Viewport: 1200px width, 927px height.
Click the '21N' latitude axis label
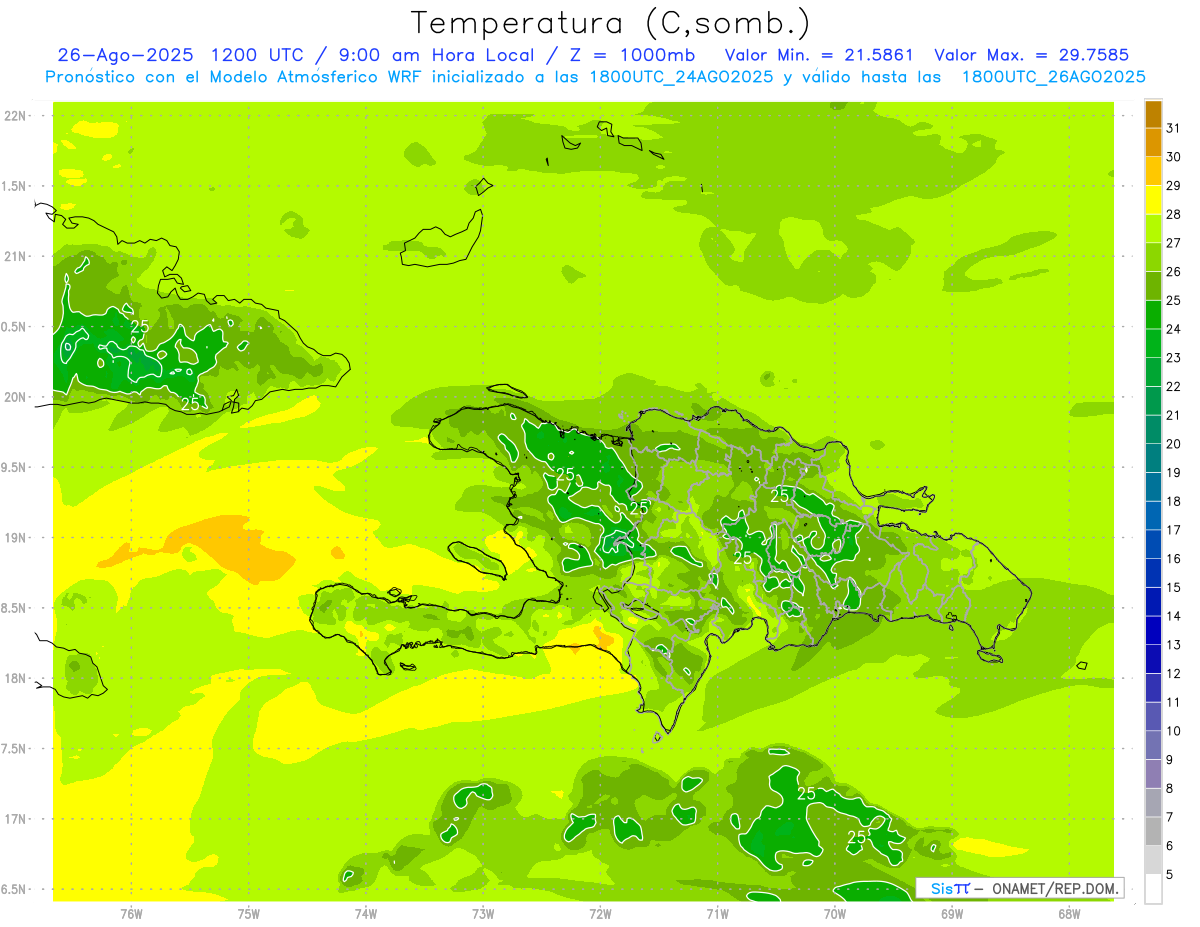pyautogui.click(x=14, y=256)
